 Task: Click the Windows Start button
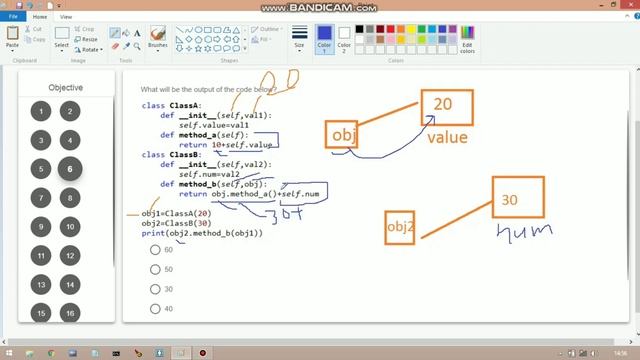tap(8, 353)
